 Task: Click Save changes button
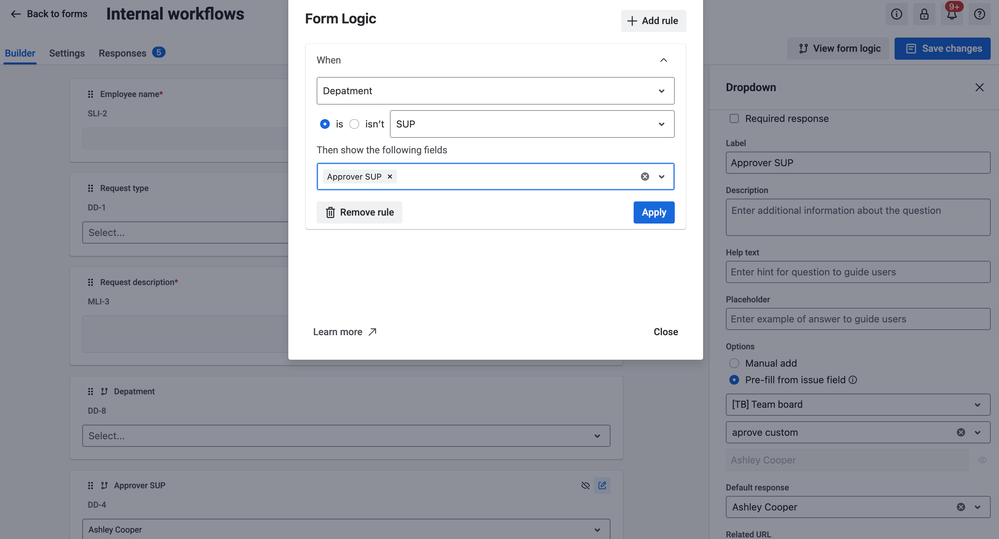coord(942,48)
